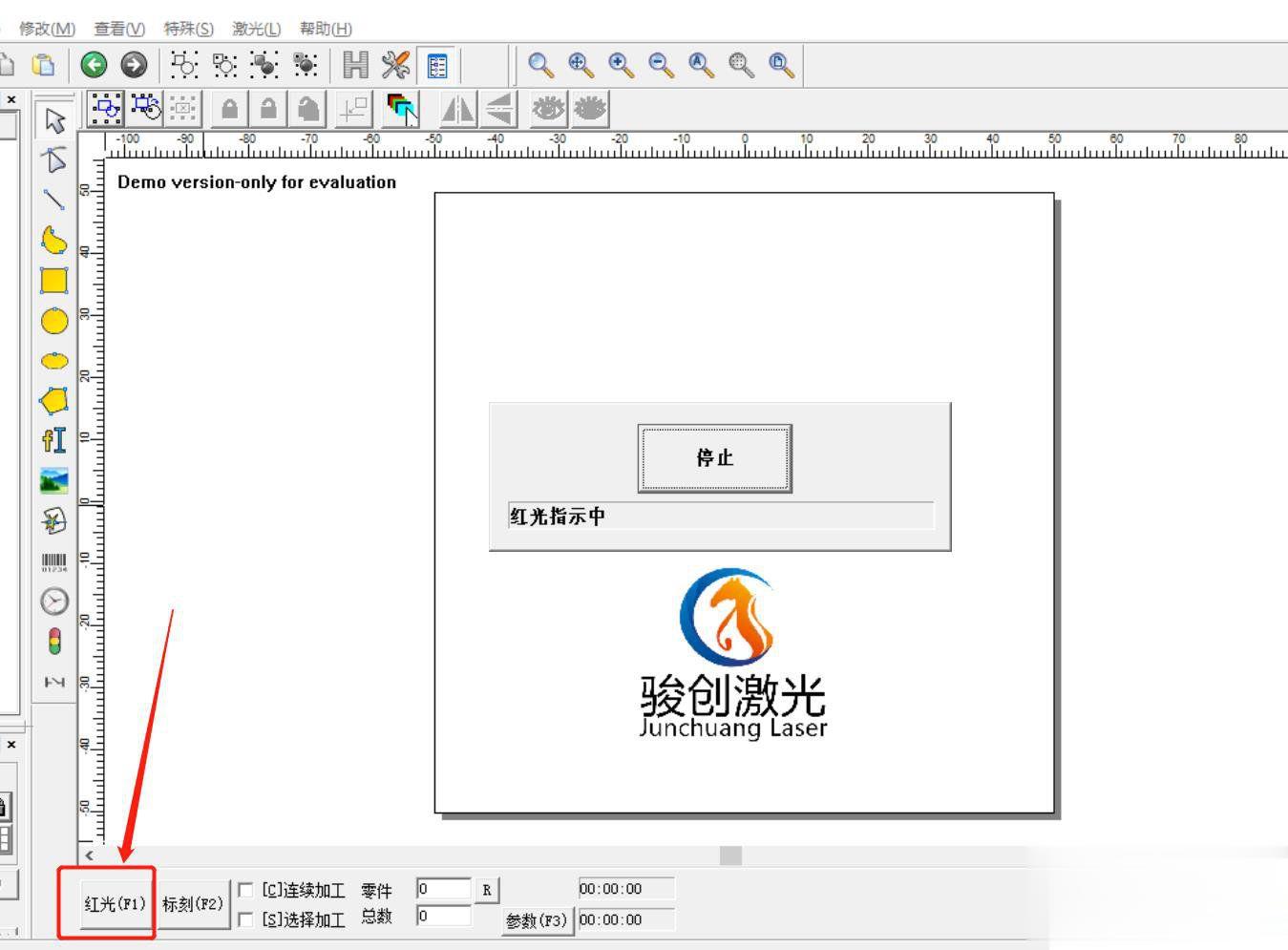Viewport: 1288px width, 950px height.
Task: Enable [C]连续加工 checkbox
Action: click(x=245, y=890)
